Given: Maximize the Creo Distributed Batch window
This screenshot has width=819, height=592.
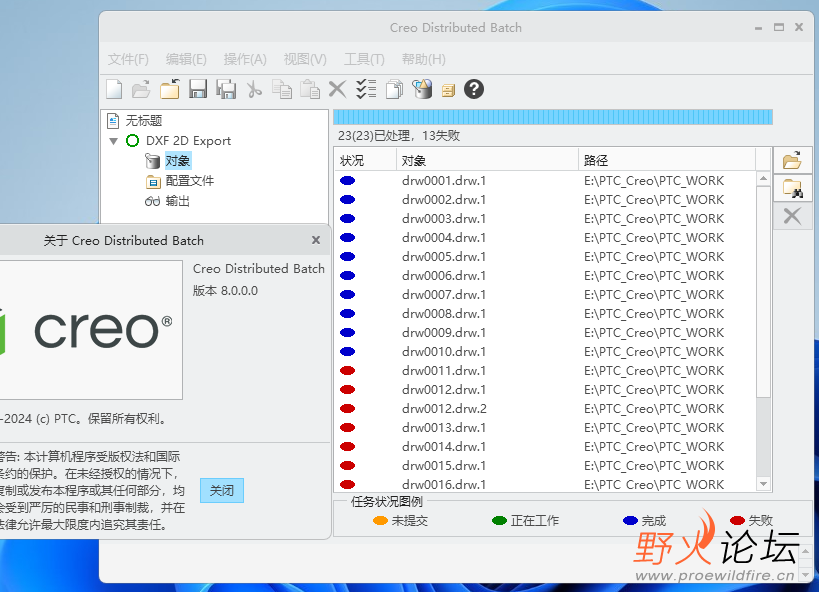Looking at the screenshot, I should coord(779,27).
